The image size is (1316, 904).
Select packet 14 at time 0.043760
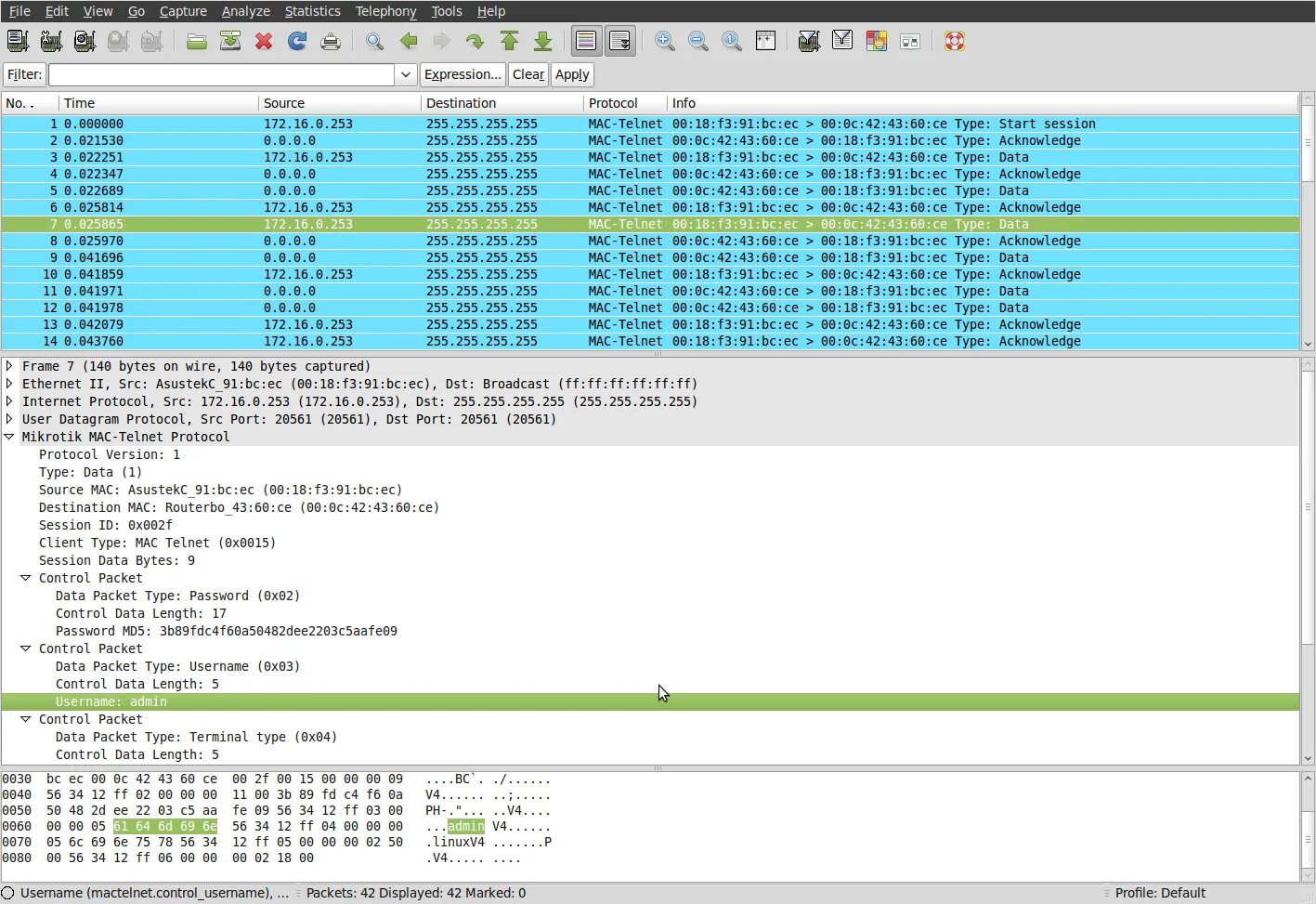(650, 341)
